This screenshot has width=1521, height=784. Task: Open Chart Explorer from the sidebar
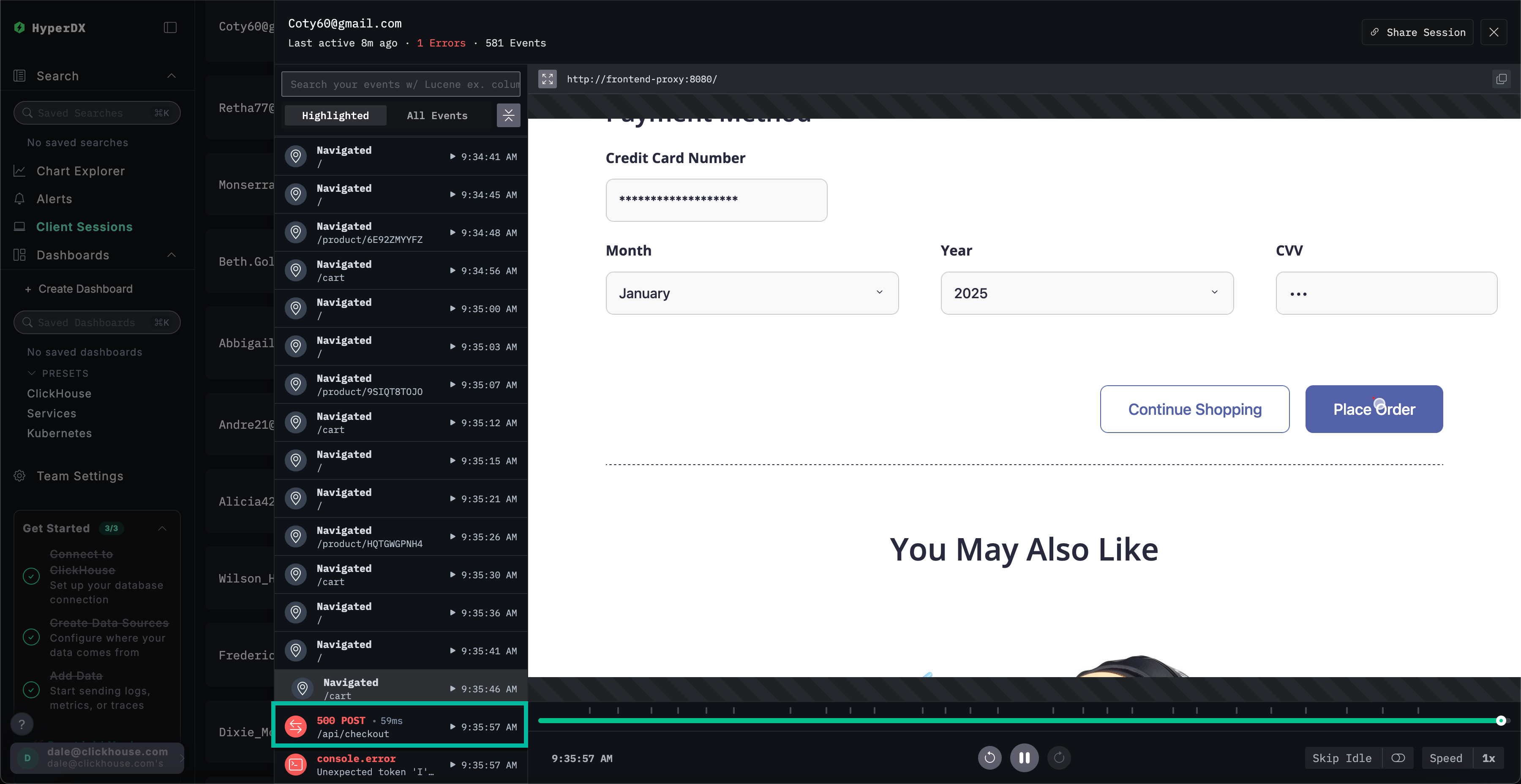click(x=80, y=171)
